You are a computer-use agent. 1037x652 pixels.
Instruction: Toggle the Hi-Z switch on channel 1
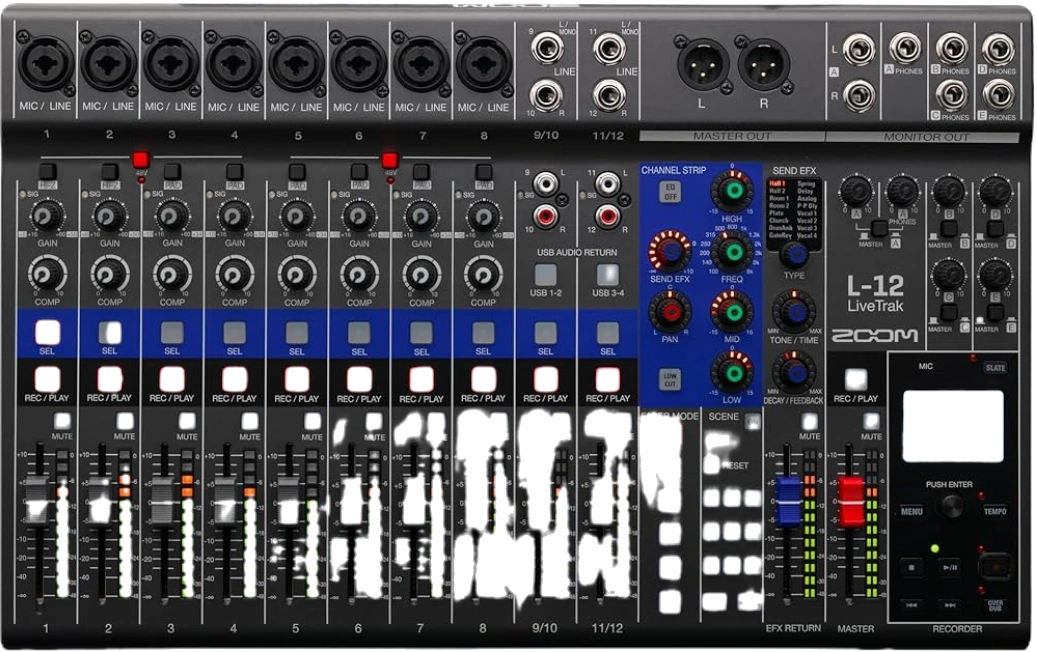pyautogui.click(x=48, y=171)
